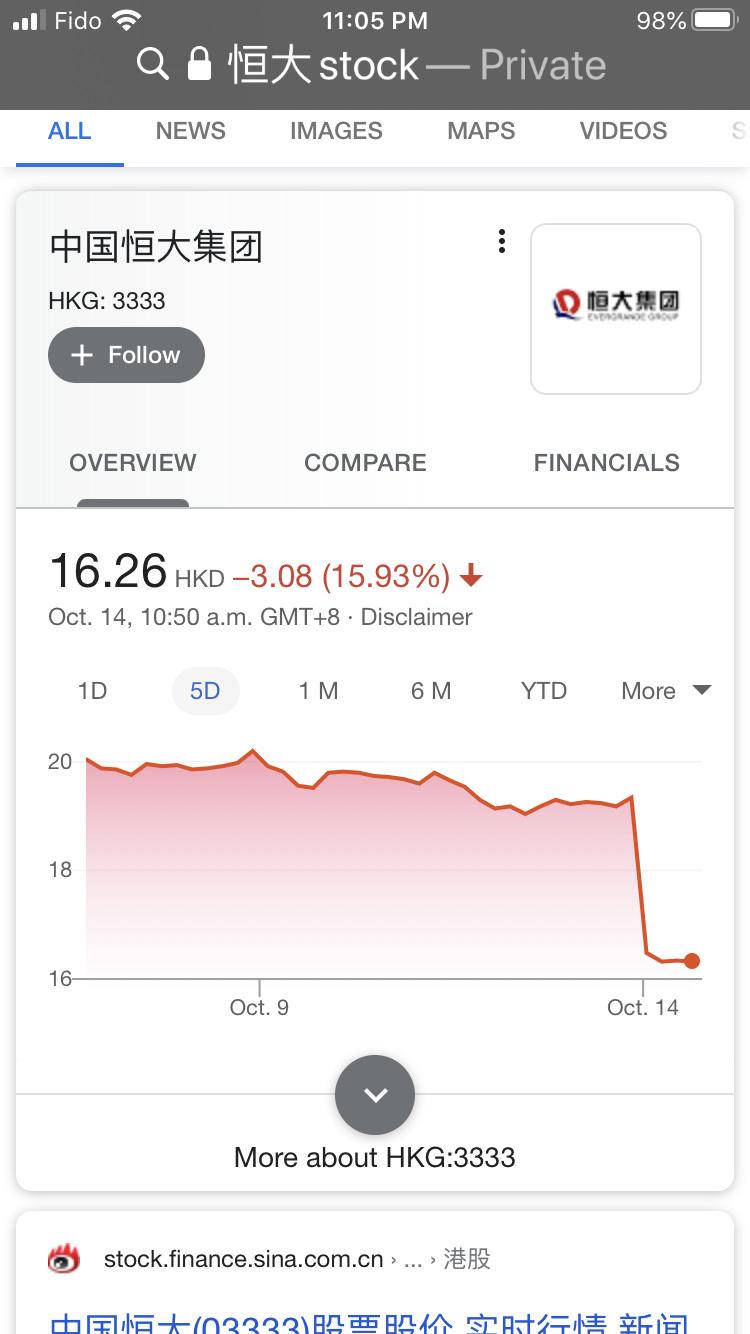Tap the Evergrande Group logo thumbnail

[x=616, y=309]
